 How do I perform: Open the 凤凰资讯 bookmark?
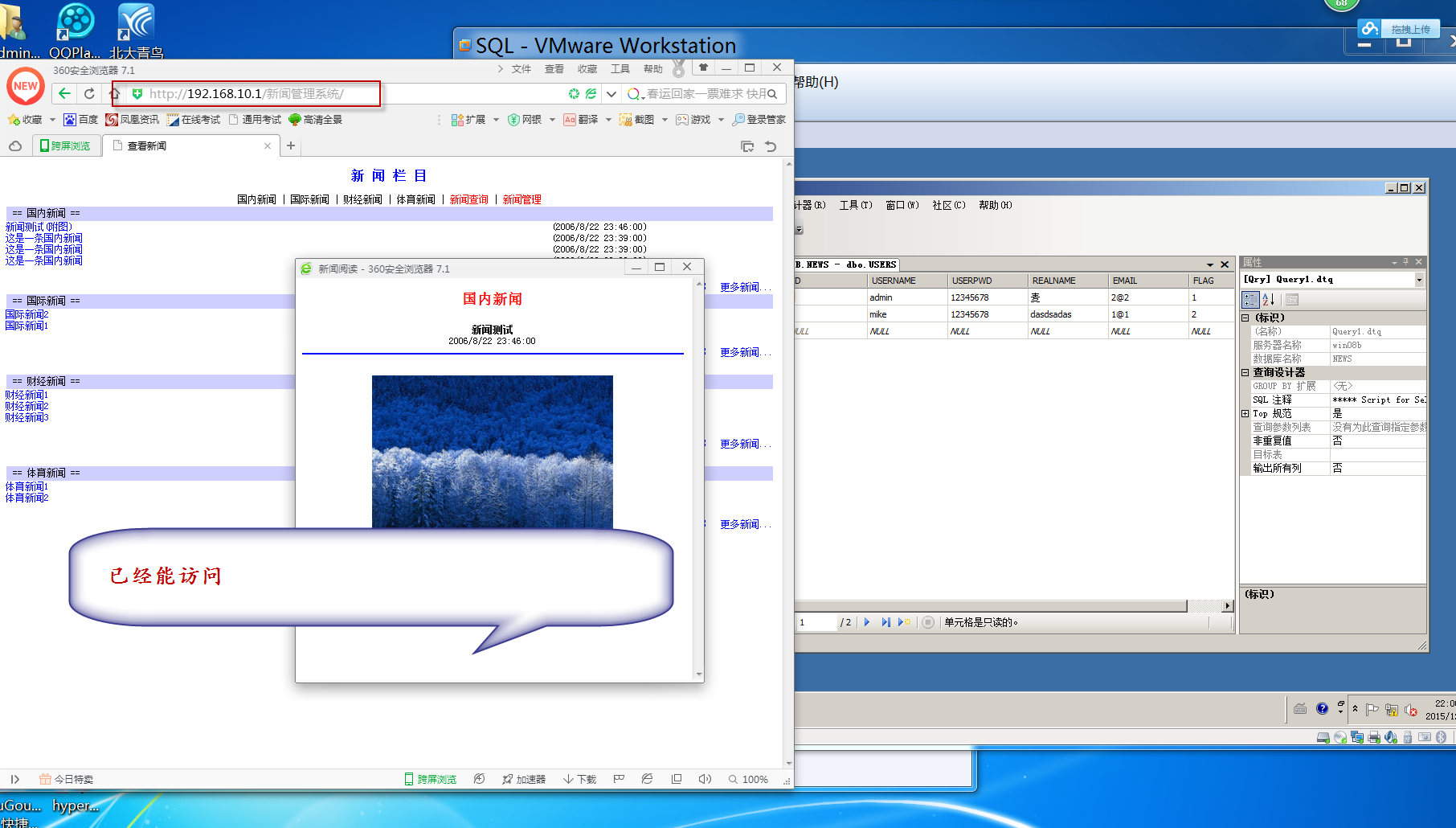pyautogui.click(x=133, y=120)
